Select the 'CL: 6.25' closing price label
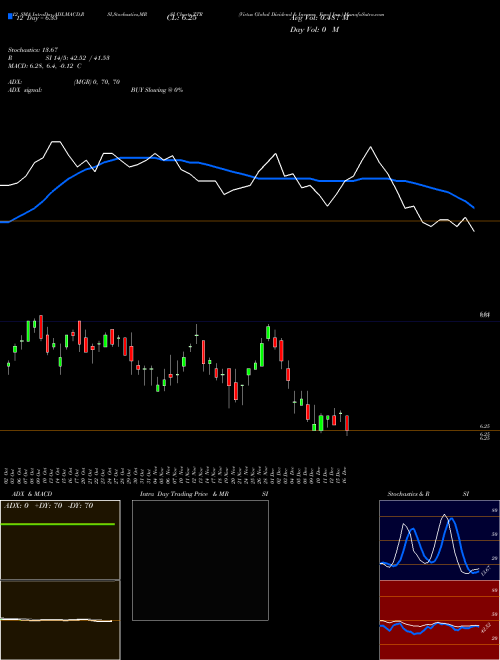Image resolution: width=500 pixels, height=660 pixels. click(182, 18)
